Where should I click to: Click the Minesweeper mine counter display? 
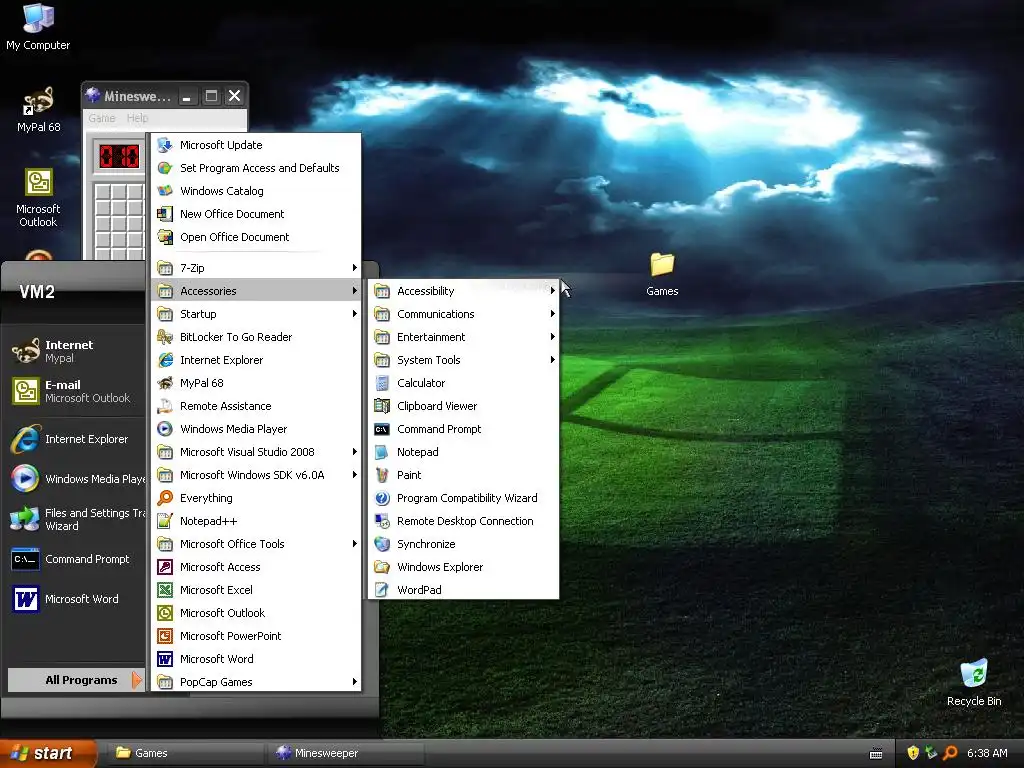(119, 156)
